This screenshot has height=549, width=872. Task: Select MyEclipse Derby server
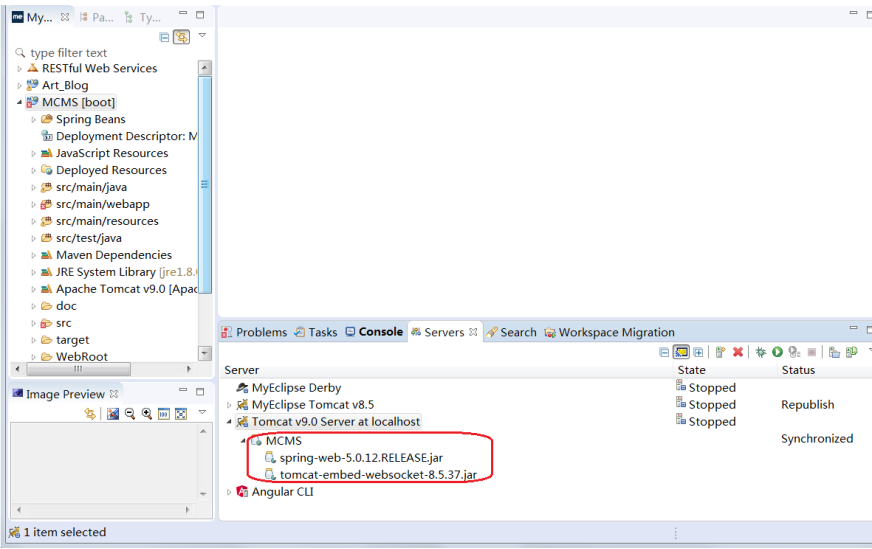click(x=289, y=388)
